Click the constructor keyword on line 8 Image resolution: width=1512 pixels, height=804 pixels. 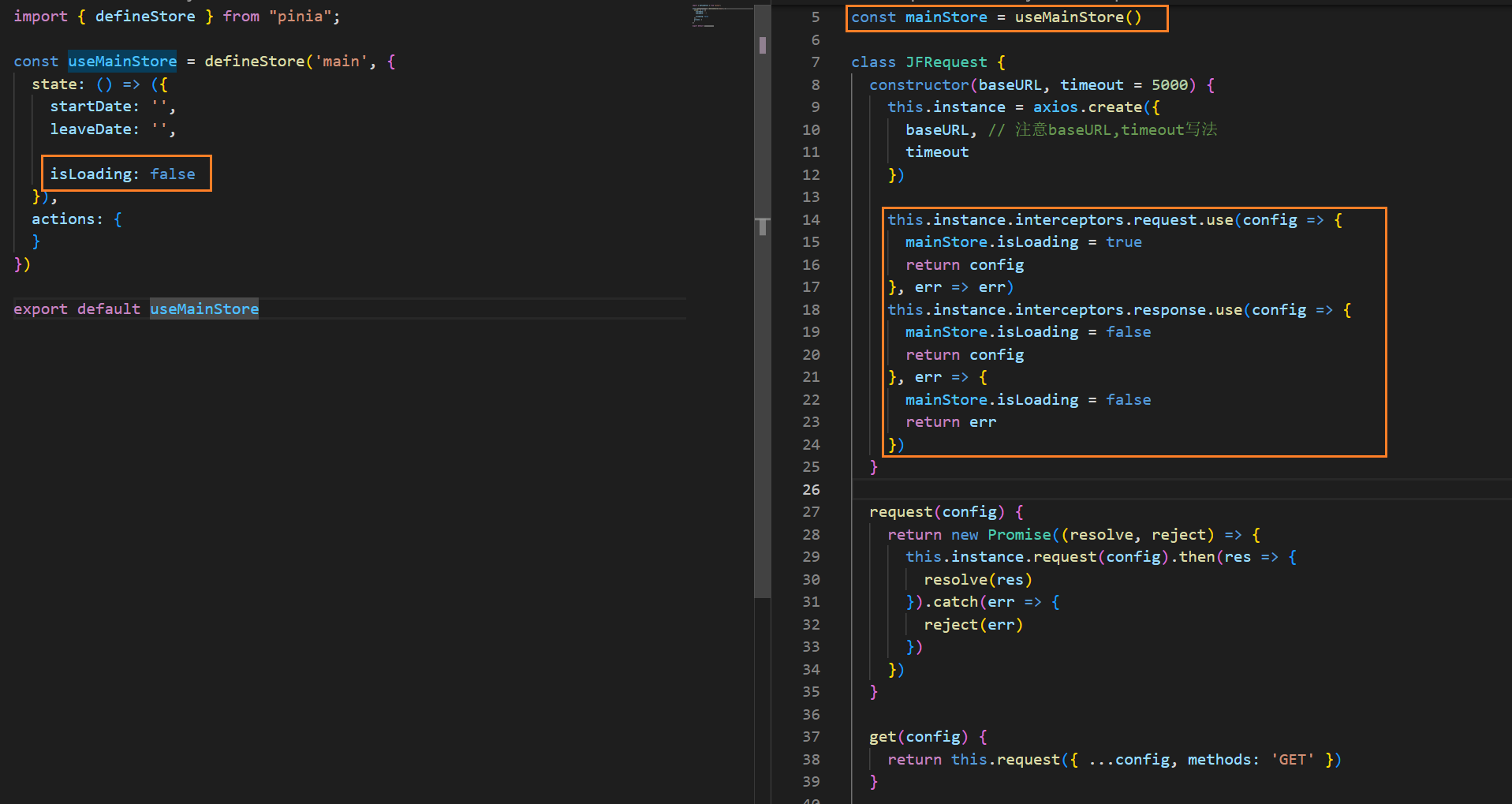[x=919, y=85]
